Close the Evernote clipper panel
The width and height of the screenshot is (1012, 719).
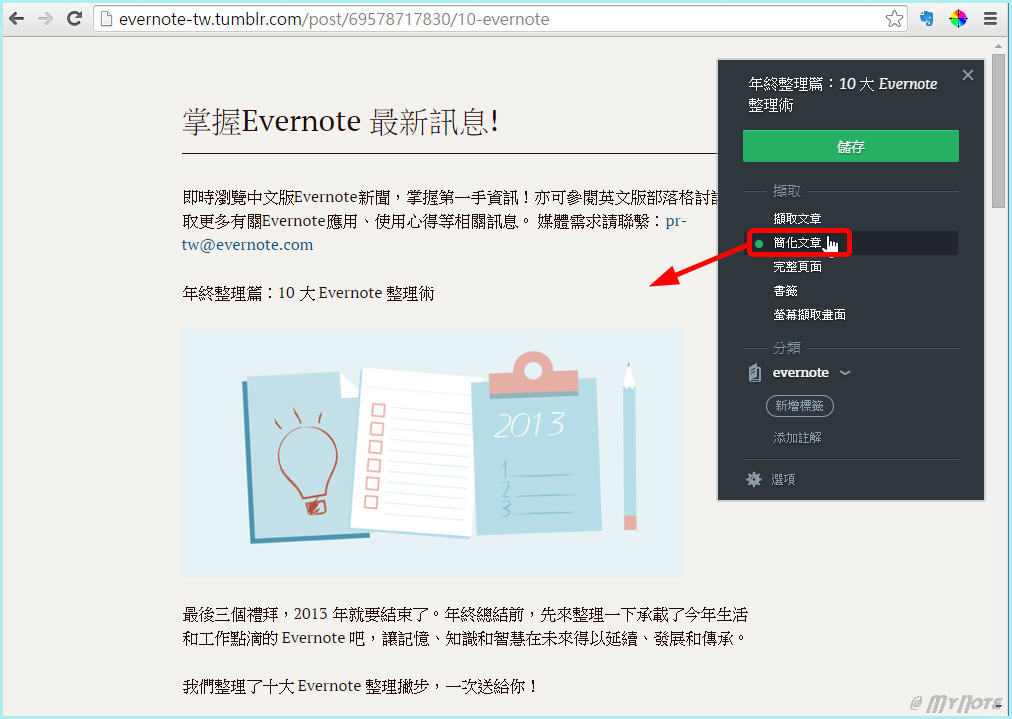click(x=967, y=75)
